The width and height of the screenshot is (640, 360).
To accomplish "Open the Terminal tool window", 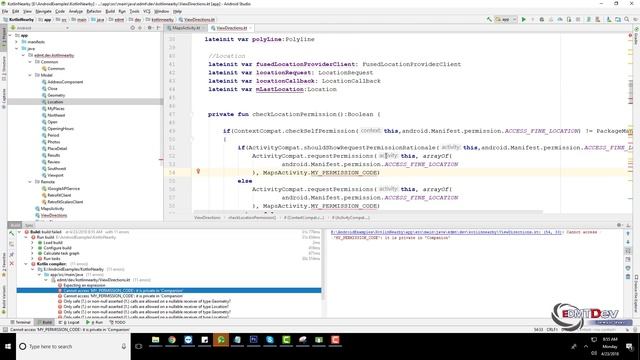I will (x=20, y=322).
